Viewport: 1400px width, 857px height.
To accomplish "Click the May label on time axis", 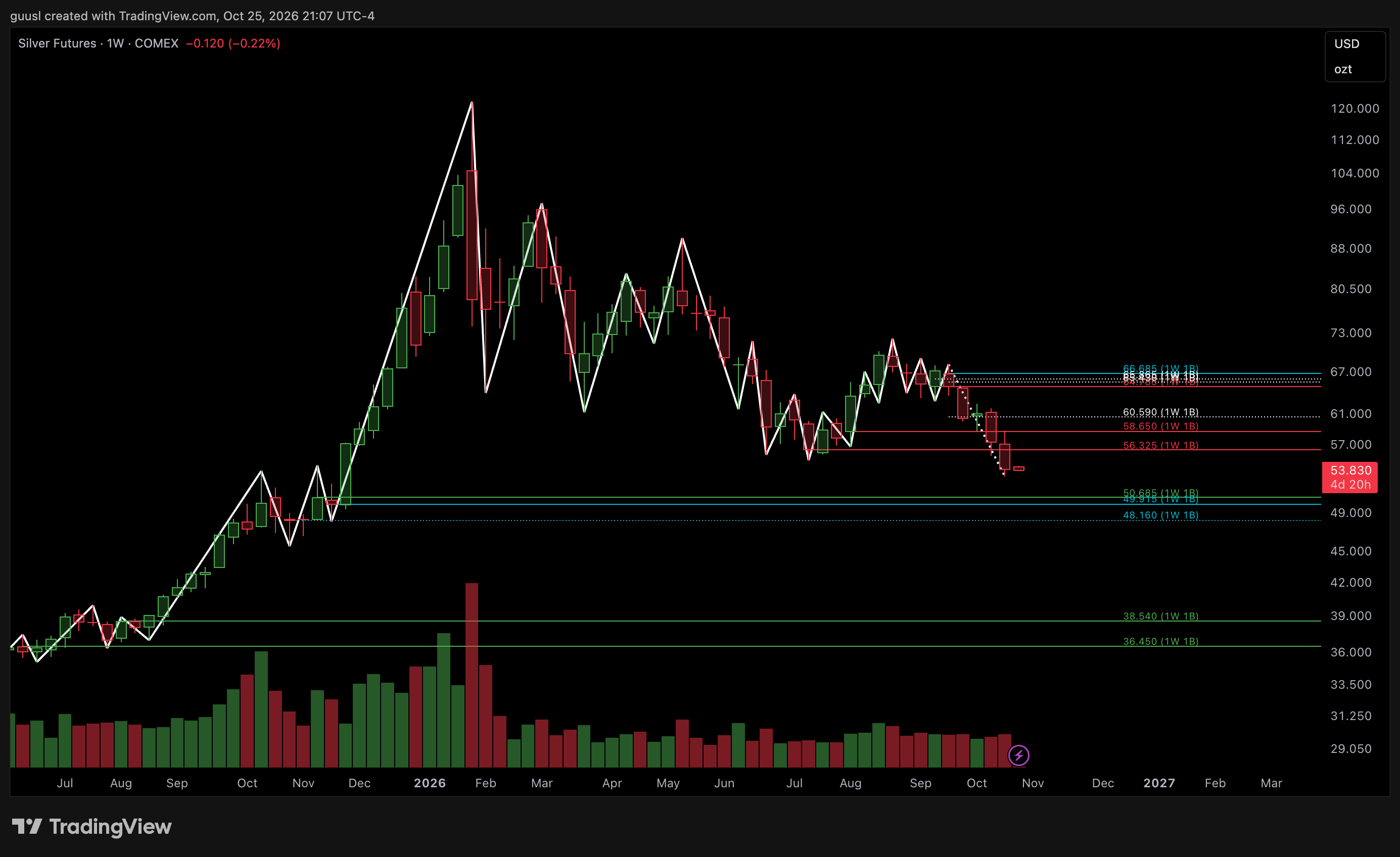I will 668,783.
